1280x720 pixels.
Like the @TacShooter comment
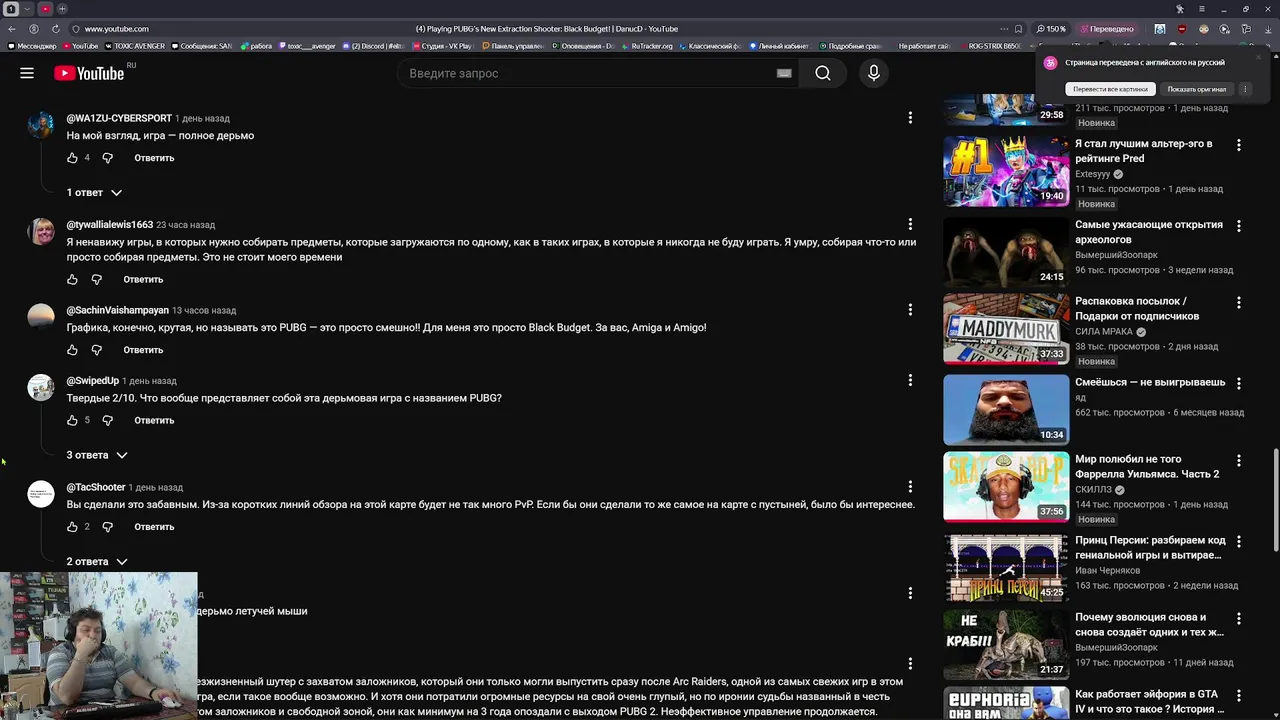72,527
